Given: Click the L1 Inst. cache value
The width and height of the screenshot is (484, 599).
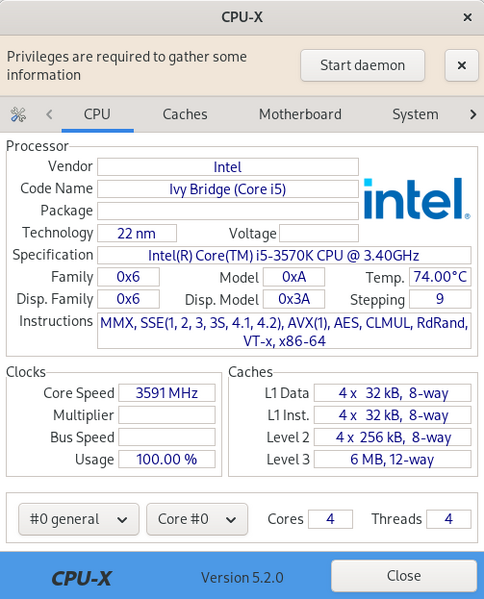Looking at the screenshot, I should point(393,415).
